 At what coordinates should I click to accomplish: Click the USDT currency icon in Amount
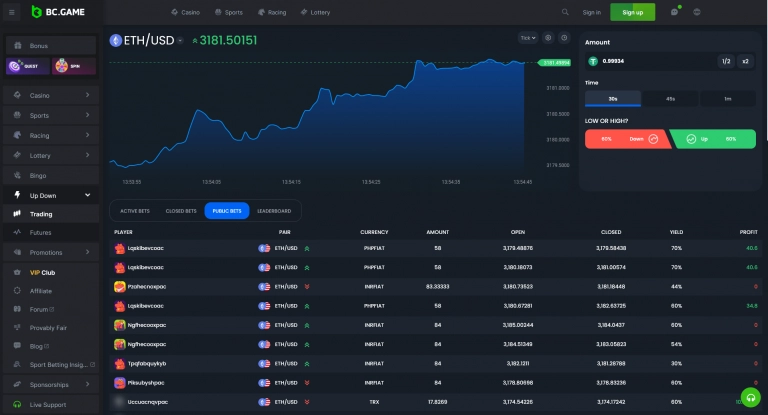click(593, 61)
